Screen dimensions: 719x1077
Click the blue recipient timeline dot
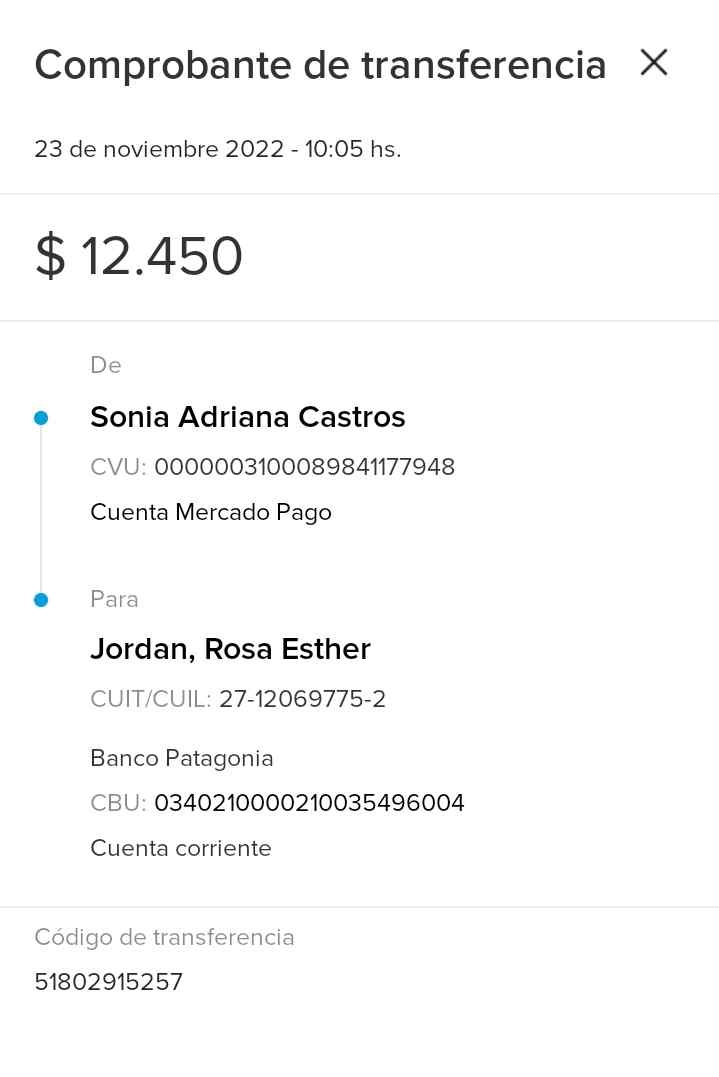41,600
